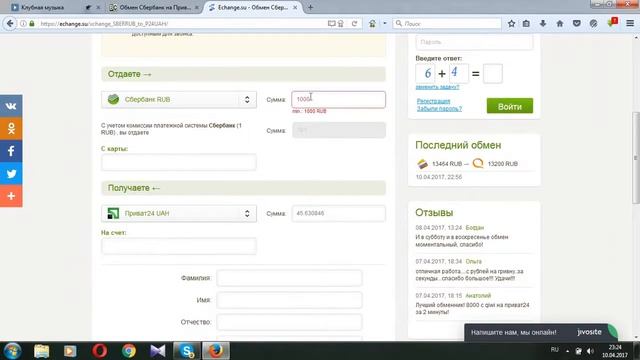This screenshot has width=640, height=360.
Task: Focus the Имя input field
Action: pos(289,300)
